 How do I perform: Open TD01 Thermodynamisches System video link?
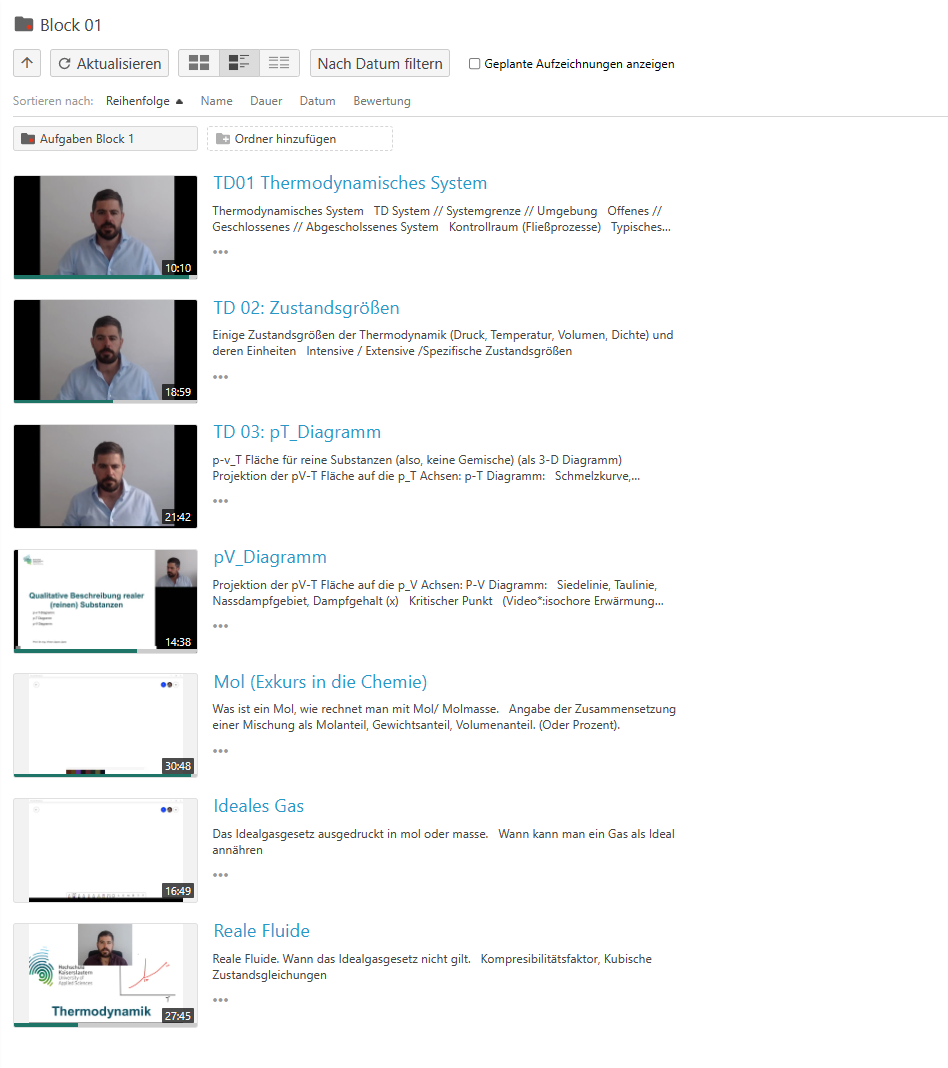coord(350,183)
